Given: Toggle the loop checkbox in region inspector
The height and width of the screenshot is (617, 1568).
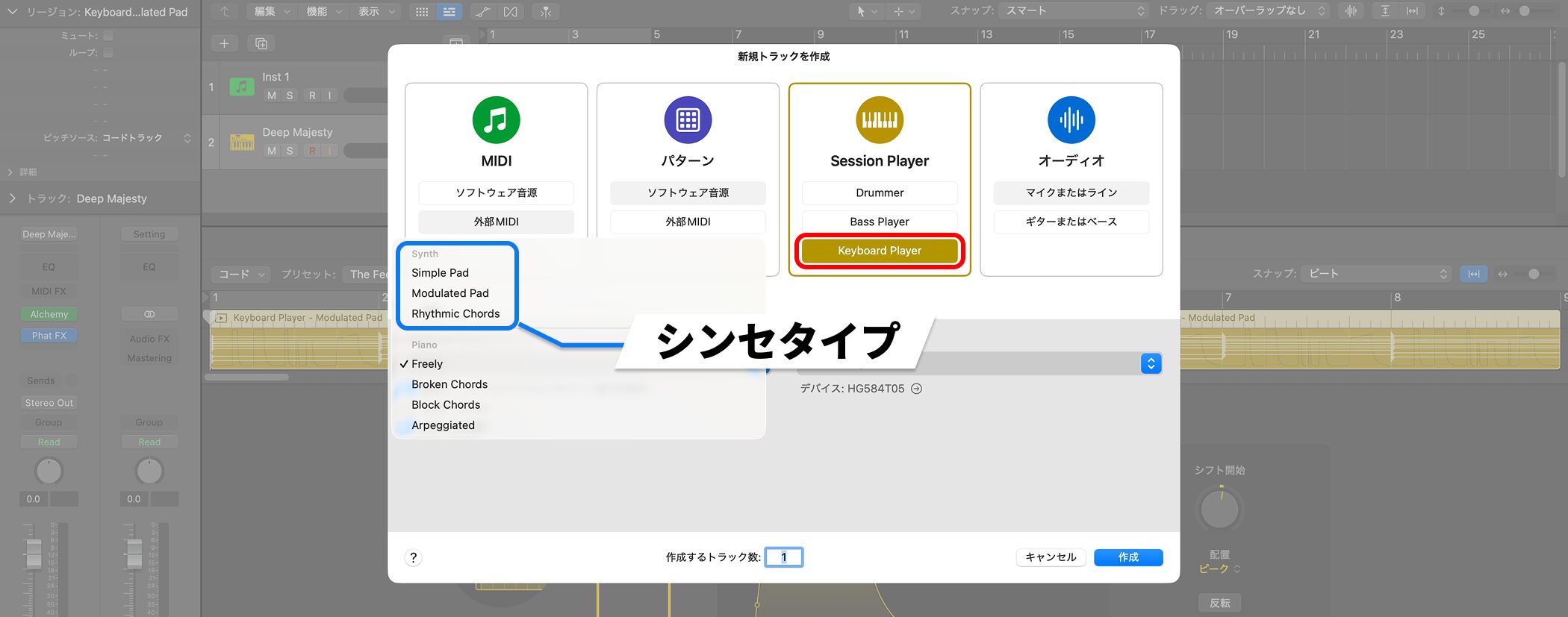Looking at the screenshot, I should tap(108, 53).
